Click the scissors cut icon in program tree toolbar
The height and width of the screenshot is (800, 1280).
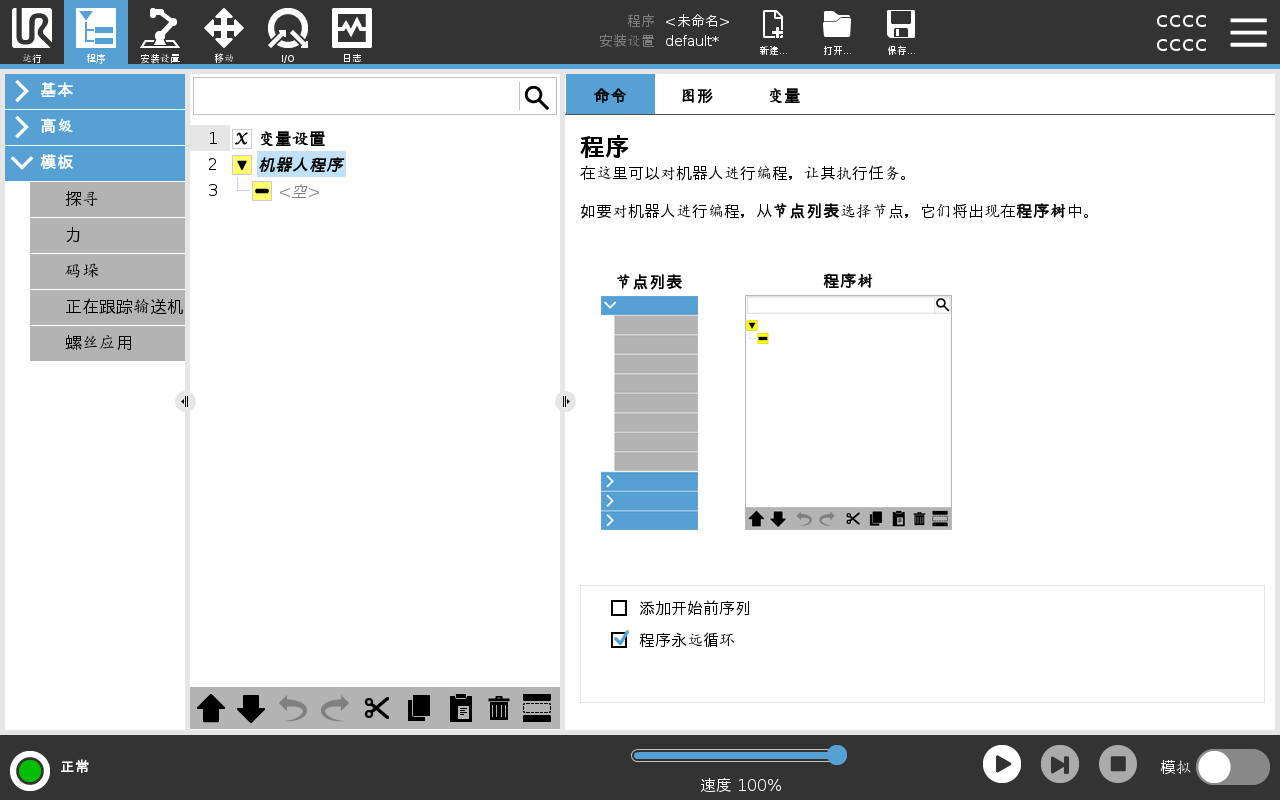(377, 708)
